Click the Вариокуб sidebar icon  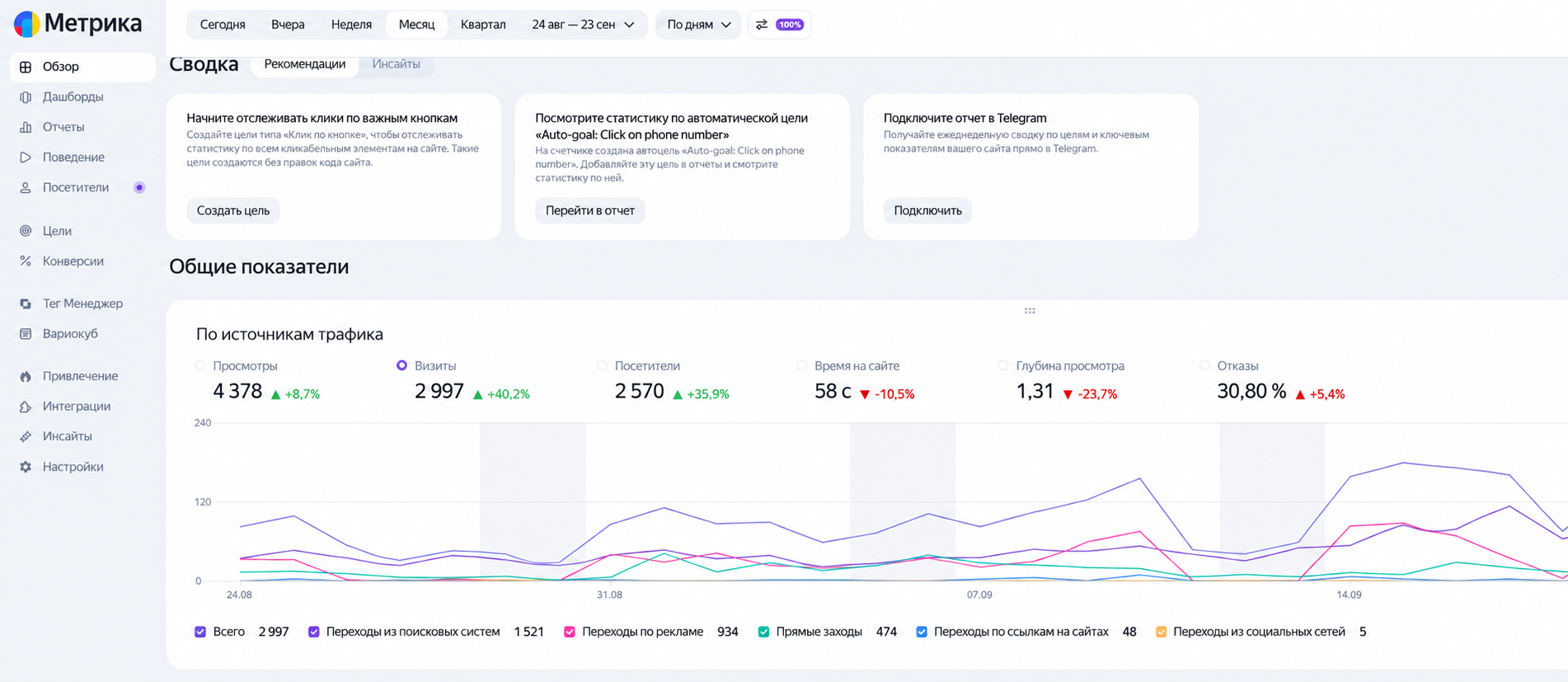[26, 334]
